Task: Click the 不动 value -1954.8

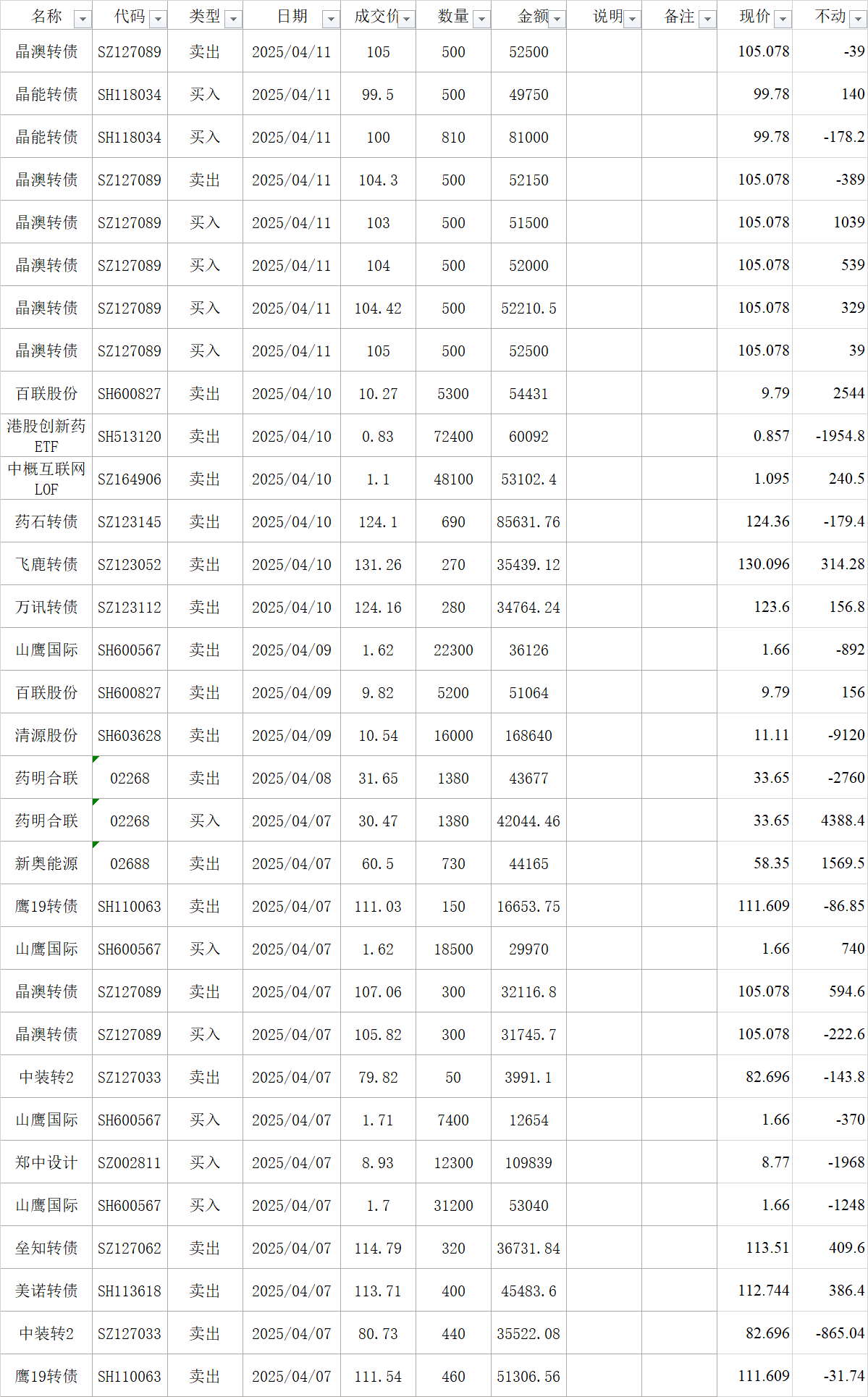Action: click(830, 436)
